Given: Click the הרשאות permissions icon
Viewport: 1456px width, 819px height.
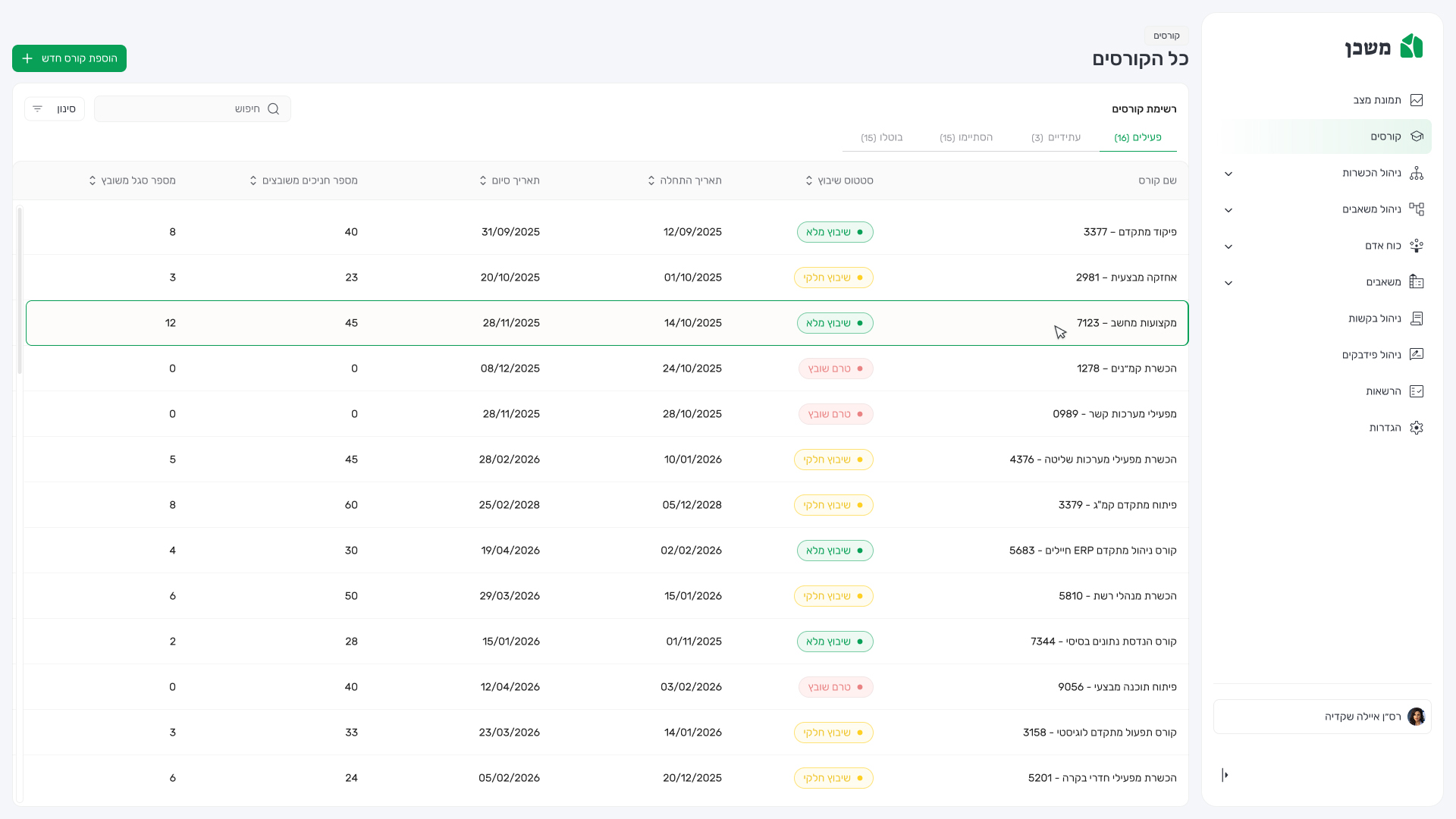Looking at the screenshot, I should pyautogui.click(x=1416, y=391).
